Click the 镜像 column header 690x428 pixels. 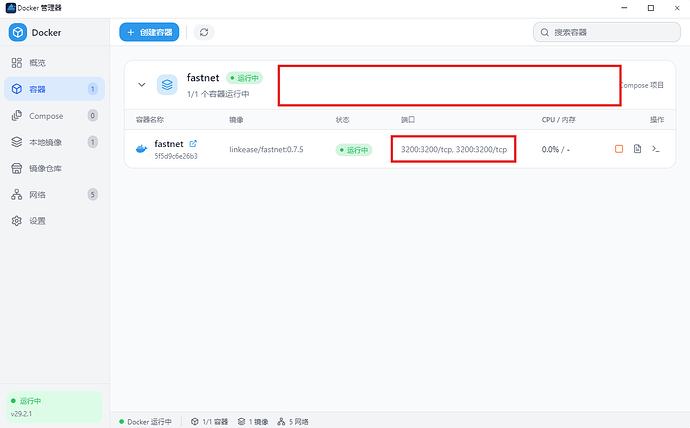[236, 120]
